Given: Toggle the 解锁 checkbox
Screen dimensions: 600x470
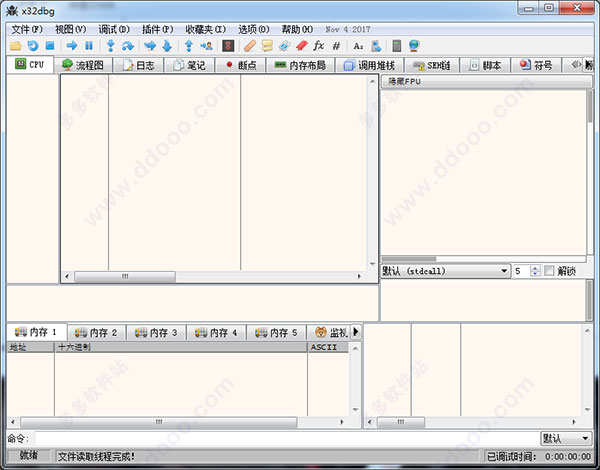Looking at the screenshot, I should click(549, 271).
